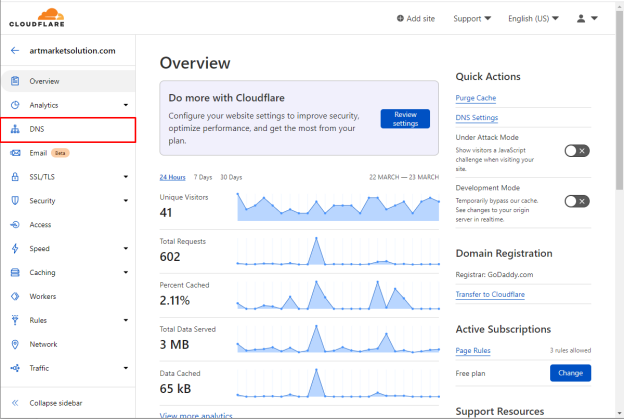Click the Transfer to Cloudflare link
The width and height of the screenshot is (624, 419).
tap(490, 294)
